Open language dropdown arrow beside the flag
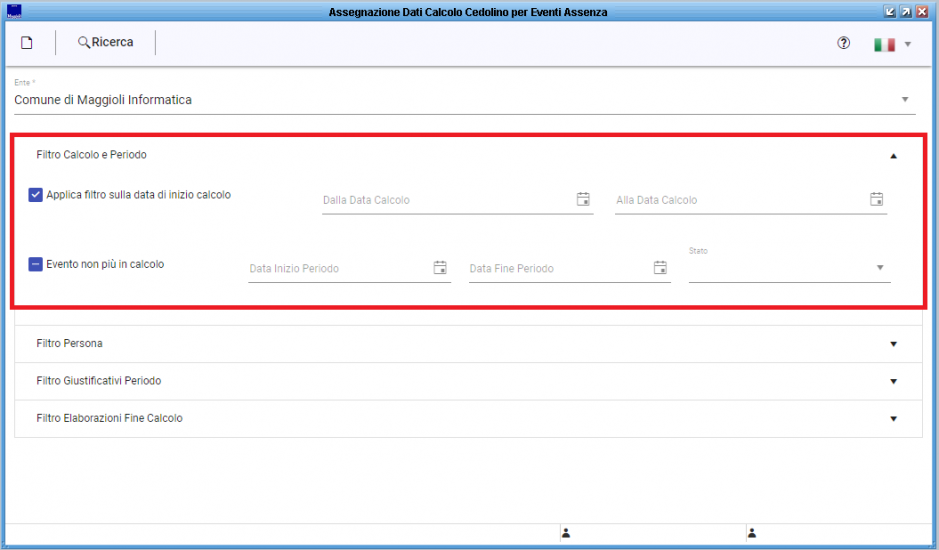939x550 pixels. [907, 44]
